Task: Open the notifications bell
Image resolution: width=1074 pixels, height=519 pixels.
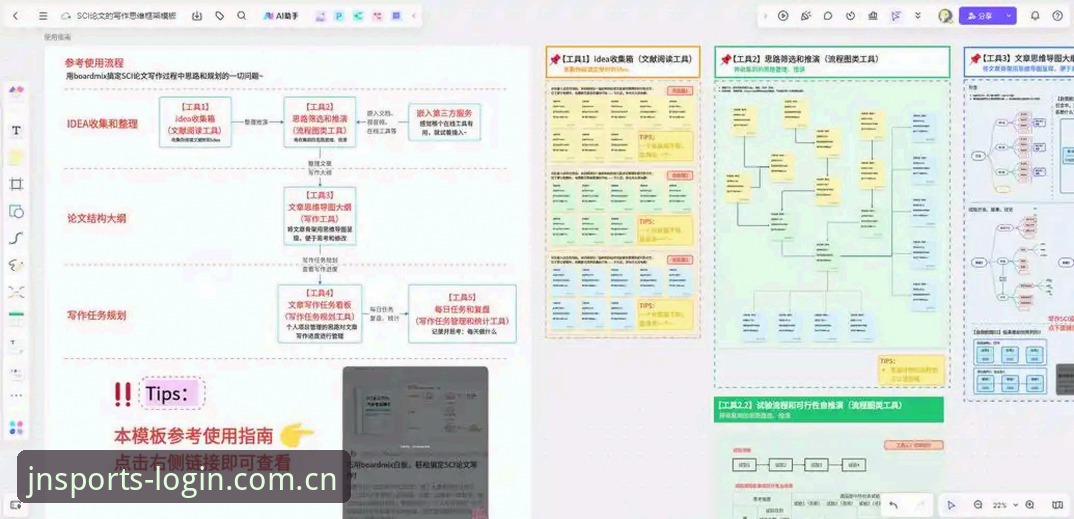Action: coord(1035,16)
